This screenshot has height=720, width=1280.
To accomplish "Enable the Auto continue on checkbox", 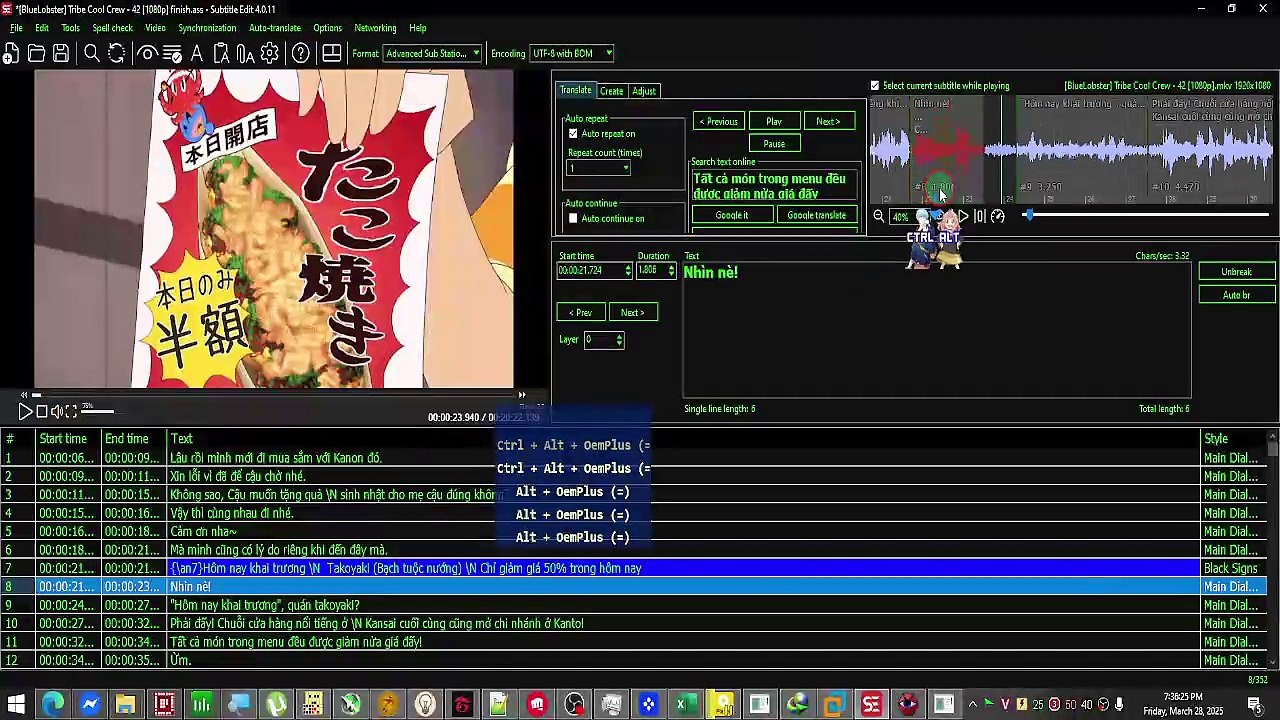I will (573, 219).
